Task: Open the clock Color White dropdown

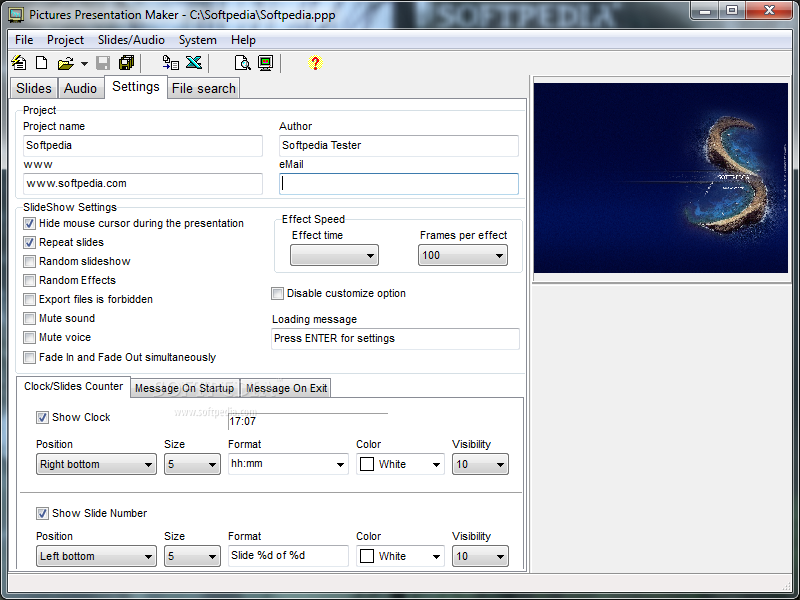Action: [x=401, y=464]
